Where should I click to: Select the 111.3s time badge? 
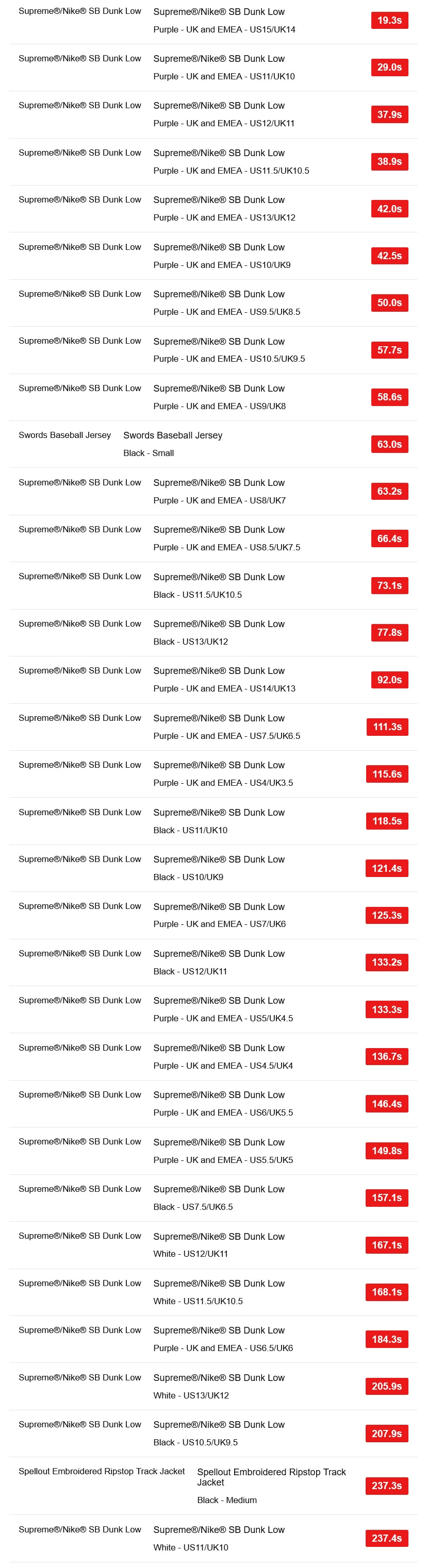tap(386, 727)
